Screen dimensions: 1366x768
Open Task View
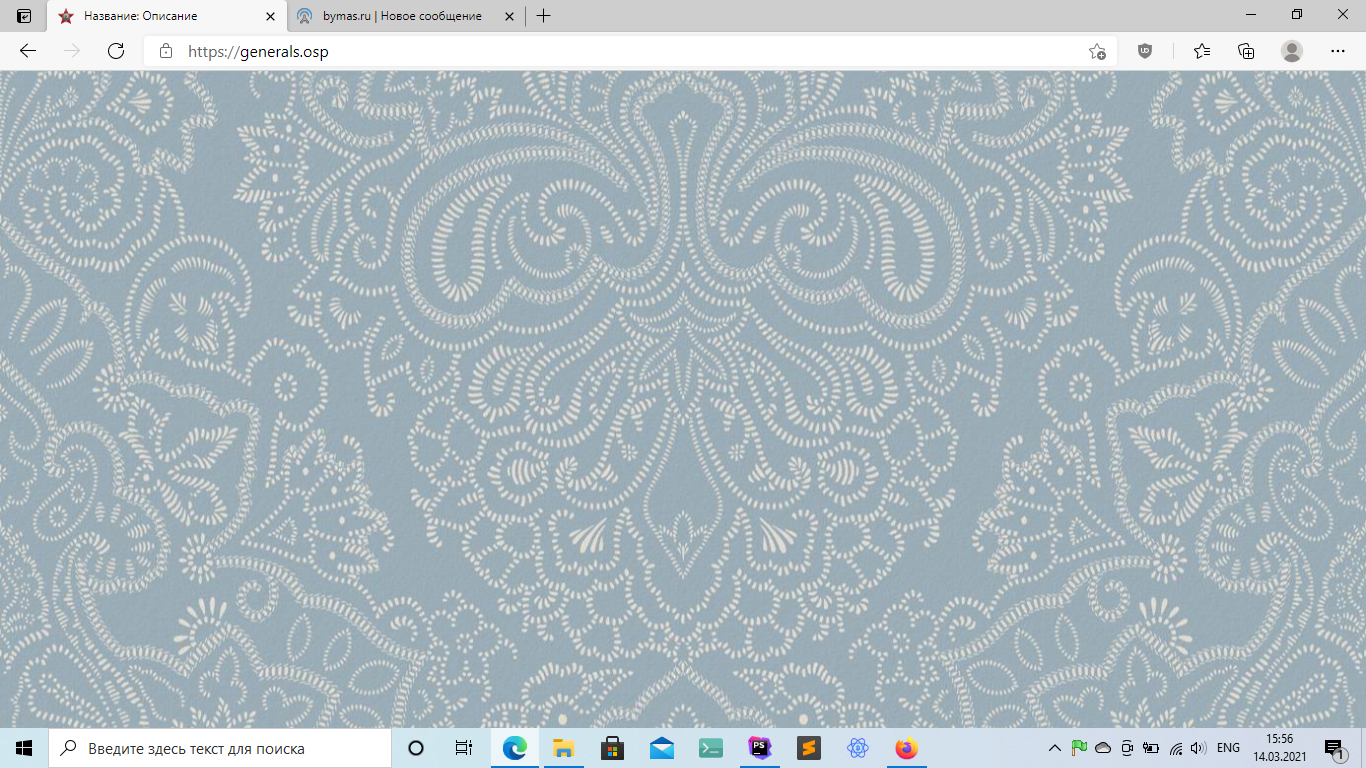(464, 748)
